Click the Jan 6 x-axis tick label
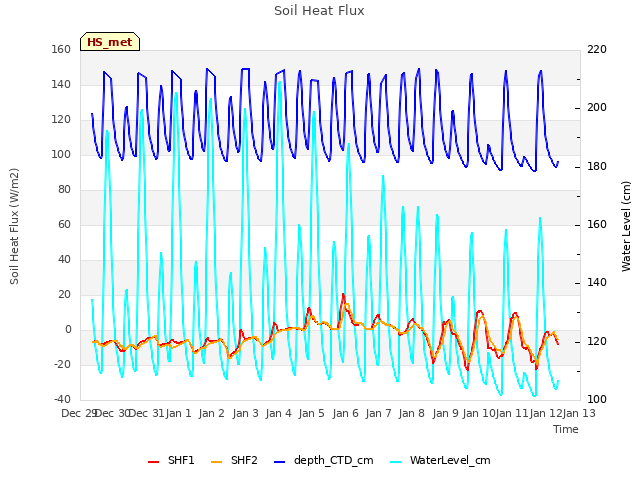This screenshot has height=480, width=640. 345,413
